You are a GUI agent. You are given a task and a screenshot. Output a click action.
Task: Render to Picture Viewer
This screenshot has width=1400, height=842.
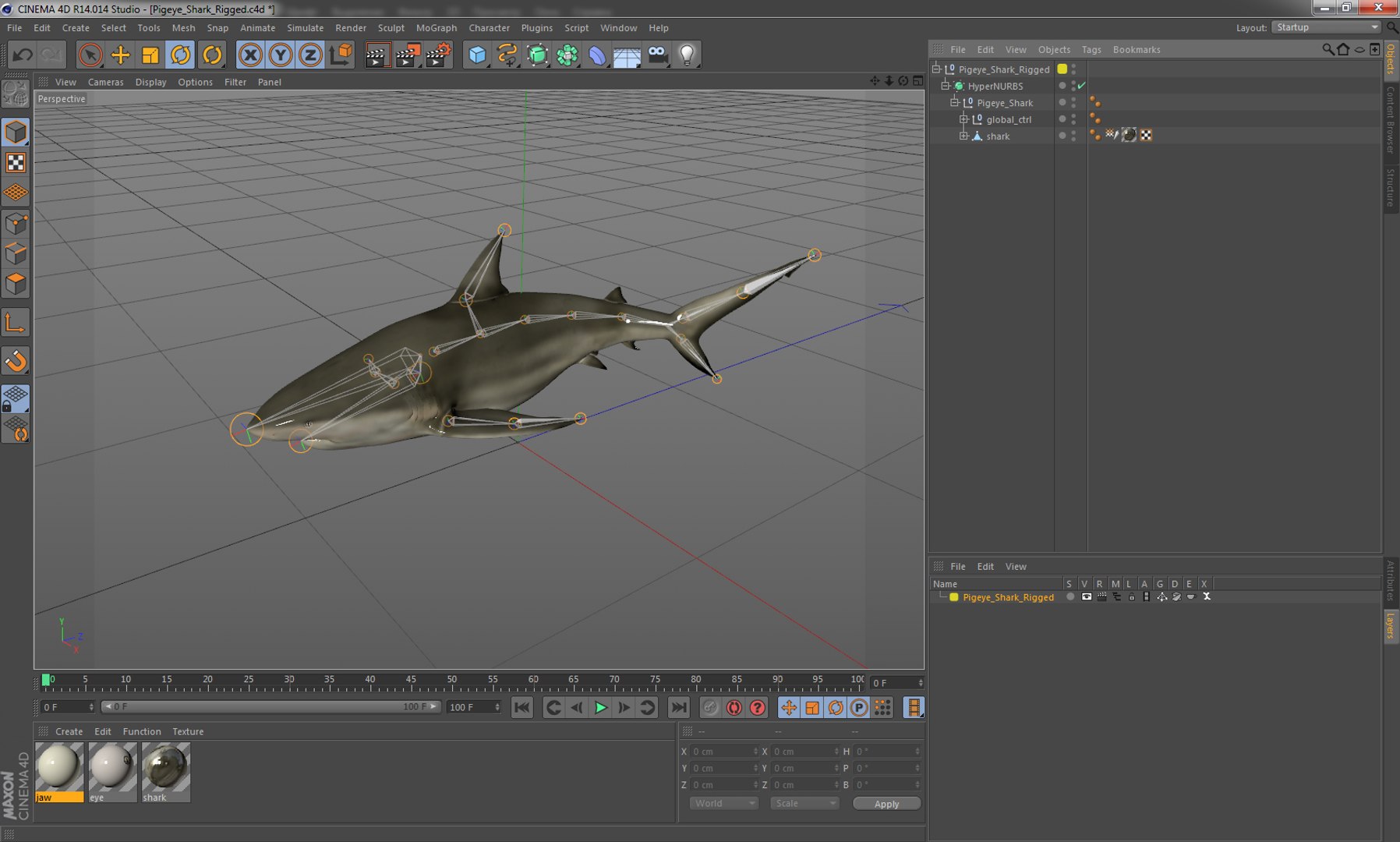coord(408,55)
